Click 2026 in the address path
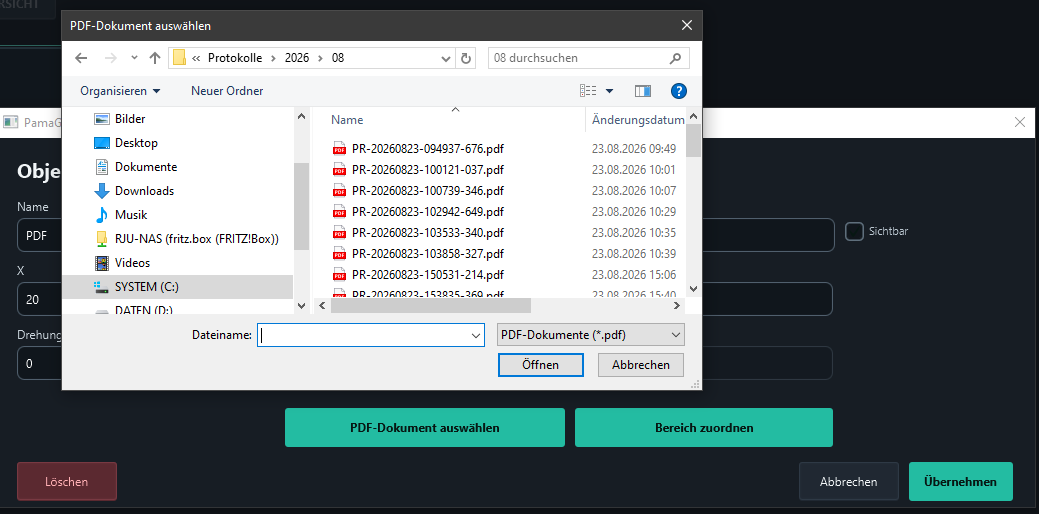The width and height of the screenshot is (1039, 514). pyautogui.click(x=297, y=58)
